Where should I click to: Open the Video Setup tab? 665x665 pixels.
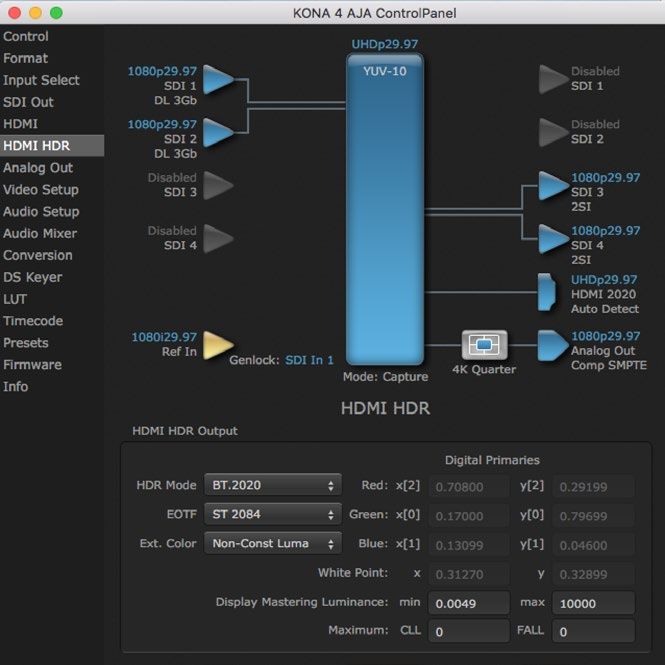tap(52, 190)
